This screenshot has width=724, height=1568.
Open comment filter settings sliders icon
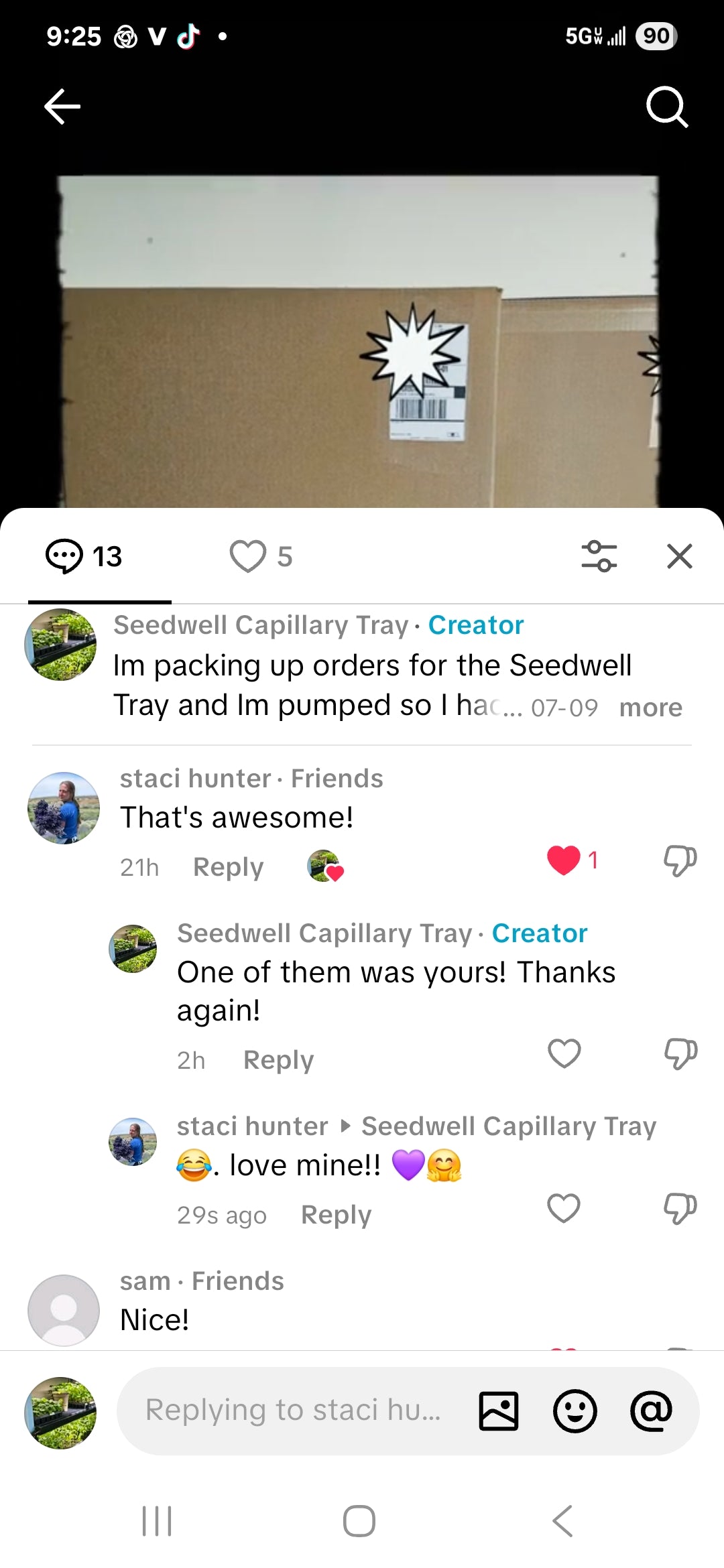coord(599,556)
